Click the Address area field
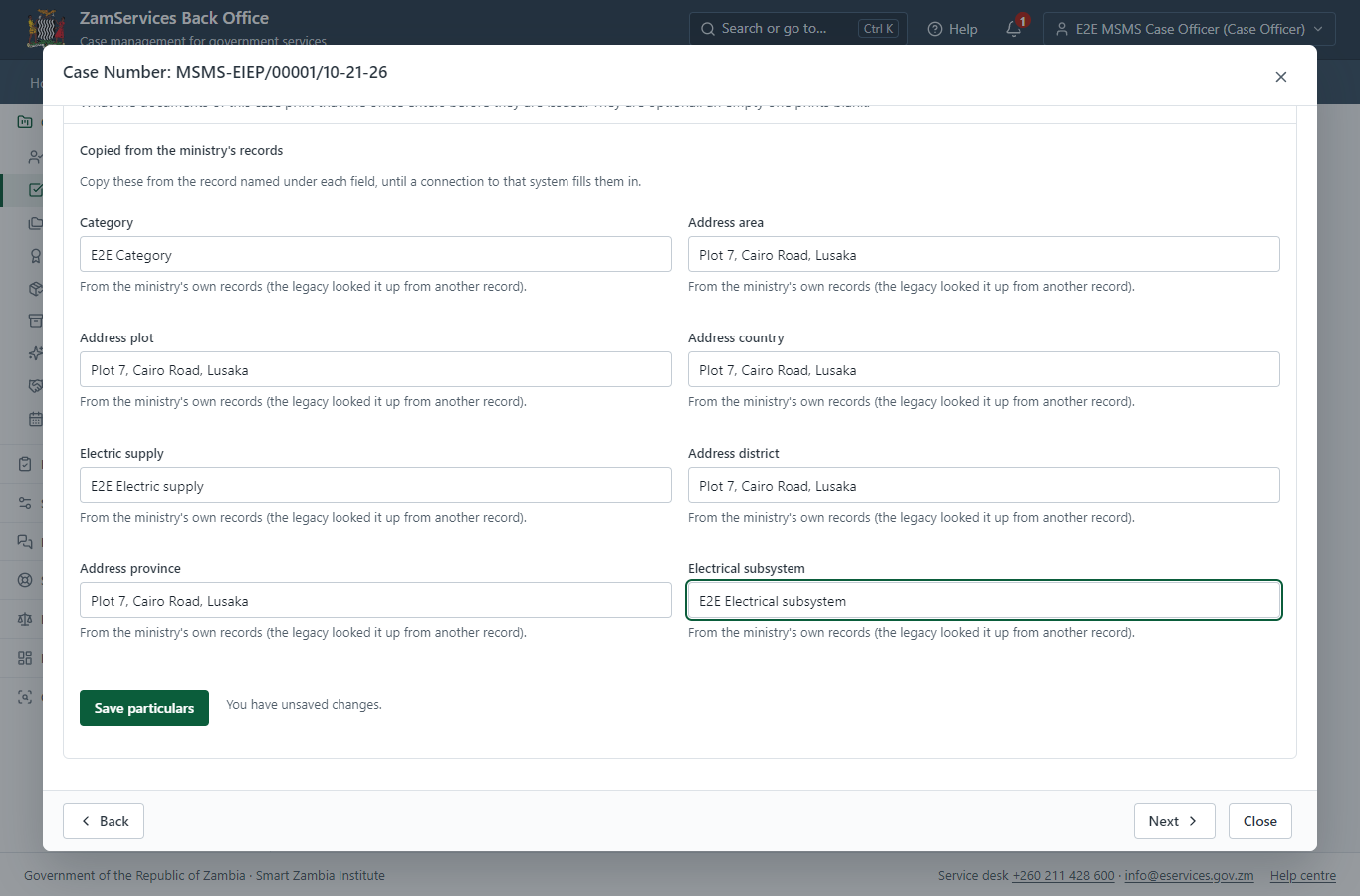Screen dimensions: 1360x896 [984, 254]
